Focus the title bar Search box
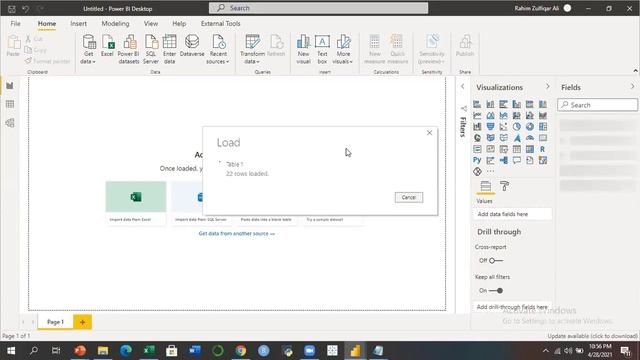Image resolution: width=640 pixels, height=360 pixels. point(318,8)
